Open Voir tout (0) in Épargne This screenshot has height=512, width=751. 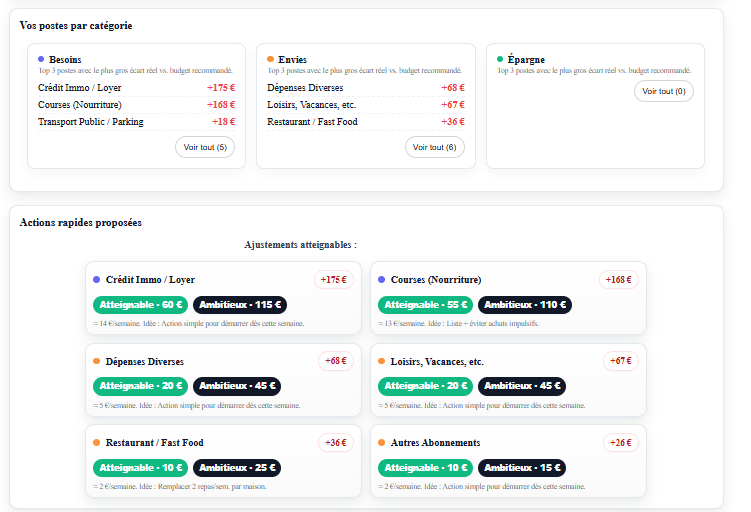[x=664, y=91]
